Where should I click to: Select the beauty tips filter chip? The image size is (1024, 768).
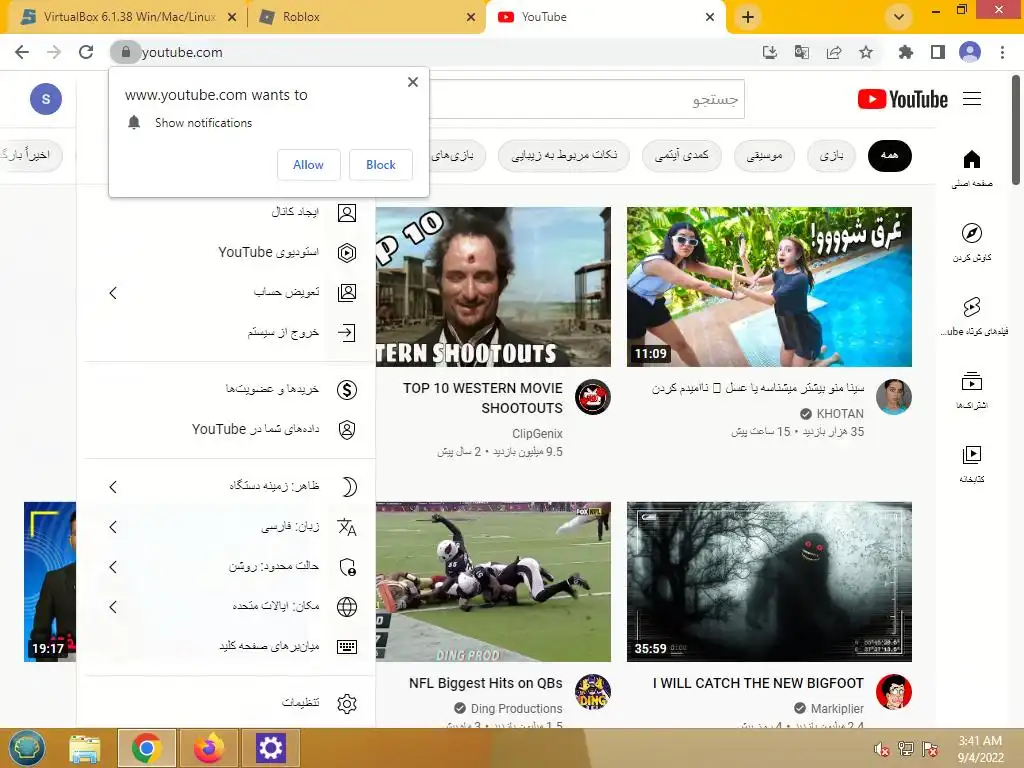(564, 155)
